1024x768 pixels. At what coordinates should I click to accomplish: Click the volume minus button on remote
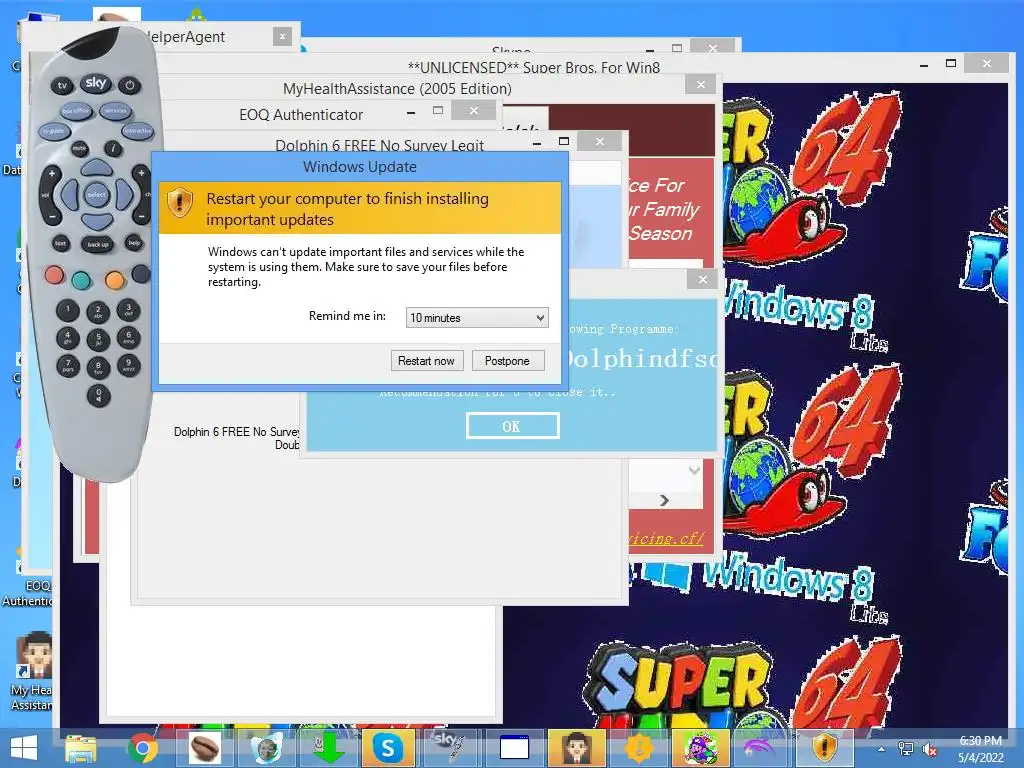point(52,216)
